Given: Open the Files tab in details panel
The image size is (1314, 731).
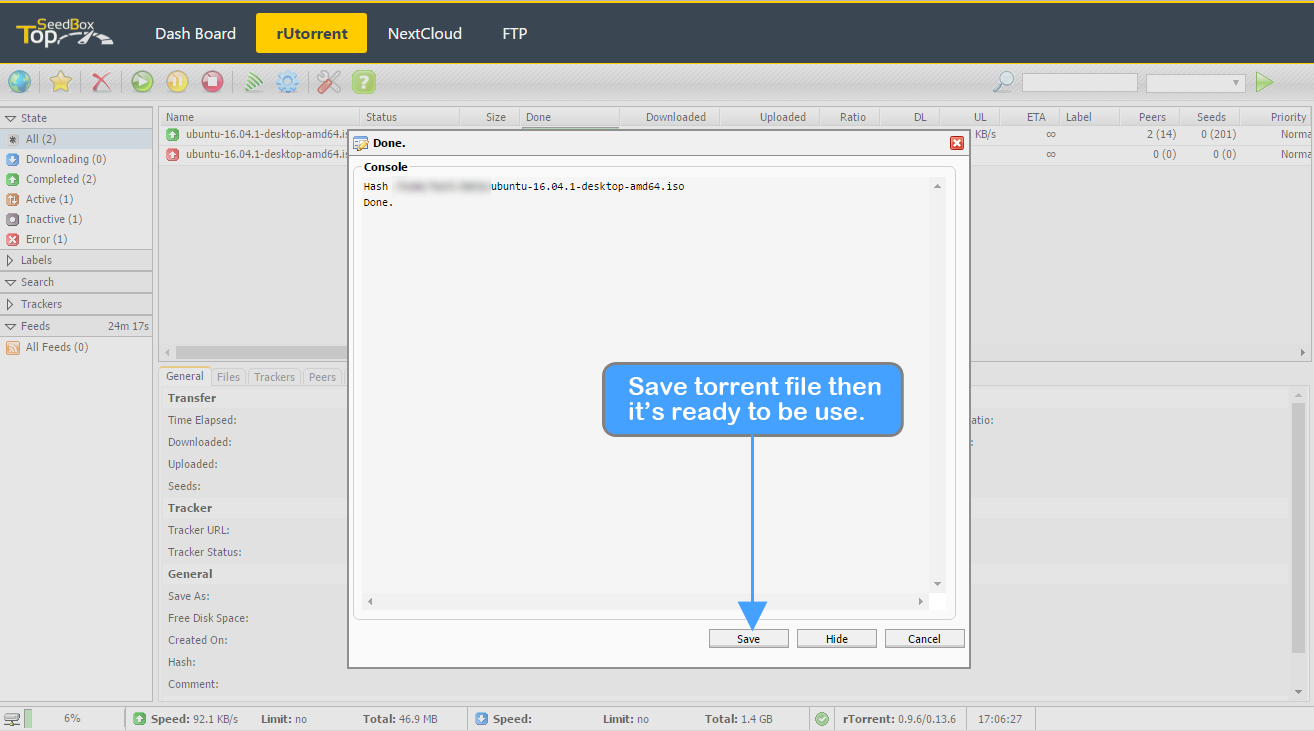Looking at the screenshot, I should pyautogui.click(x=228, y=377).
